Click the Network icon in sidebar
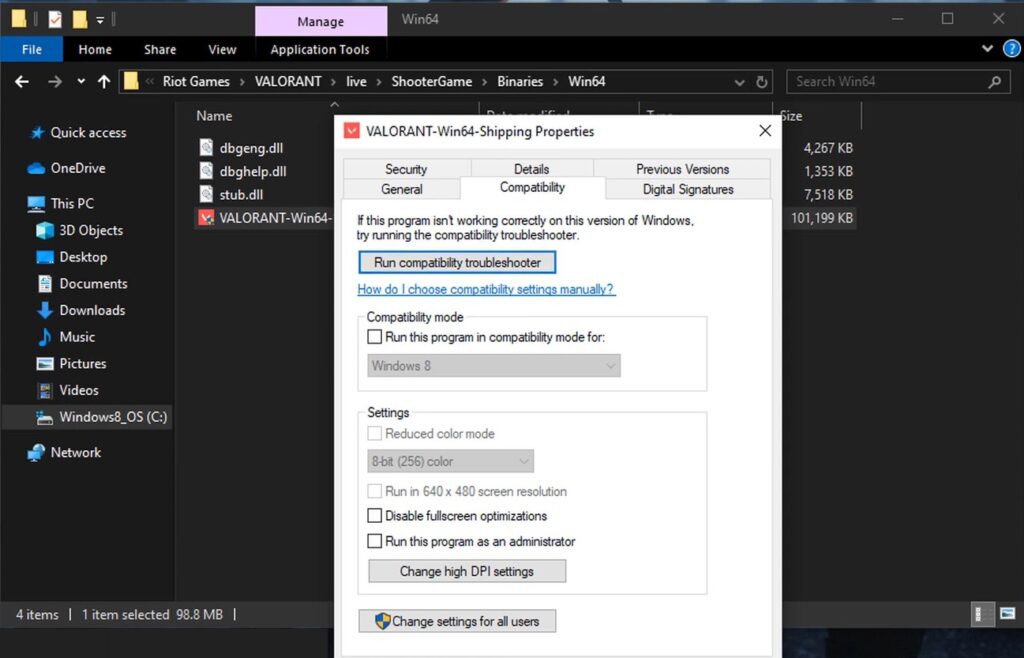Screen dimensions: 1024x658 (36, 452)
